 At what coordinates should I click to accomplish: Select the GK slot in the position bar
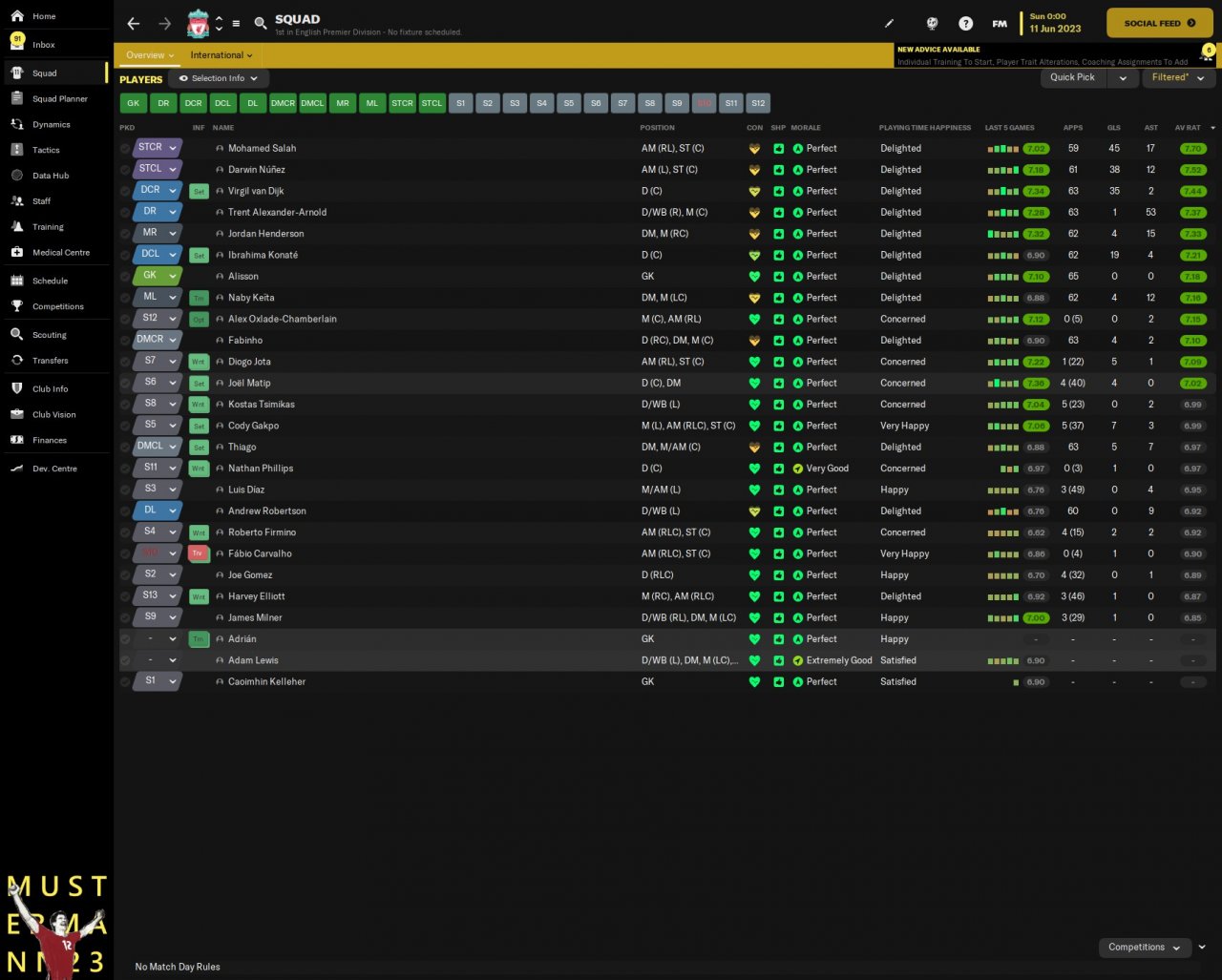[x=134, y=103]
